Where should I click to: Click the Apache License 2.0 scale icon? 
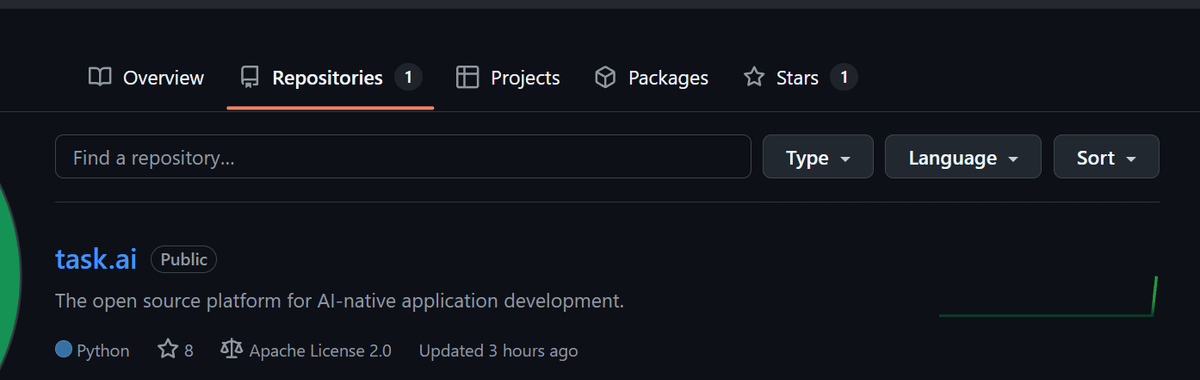[x=231, y=350]
